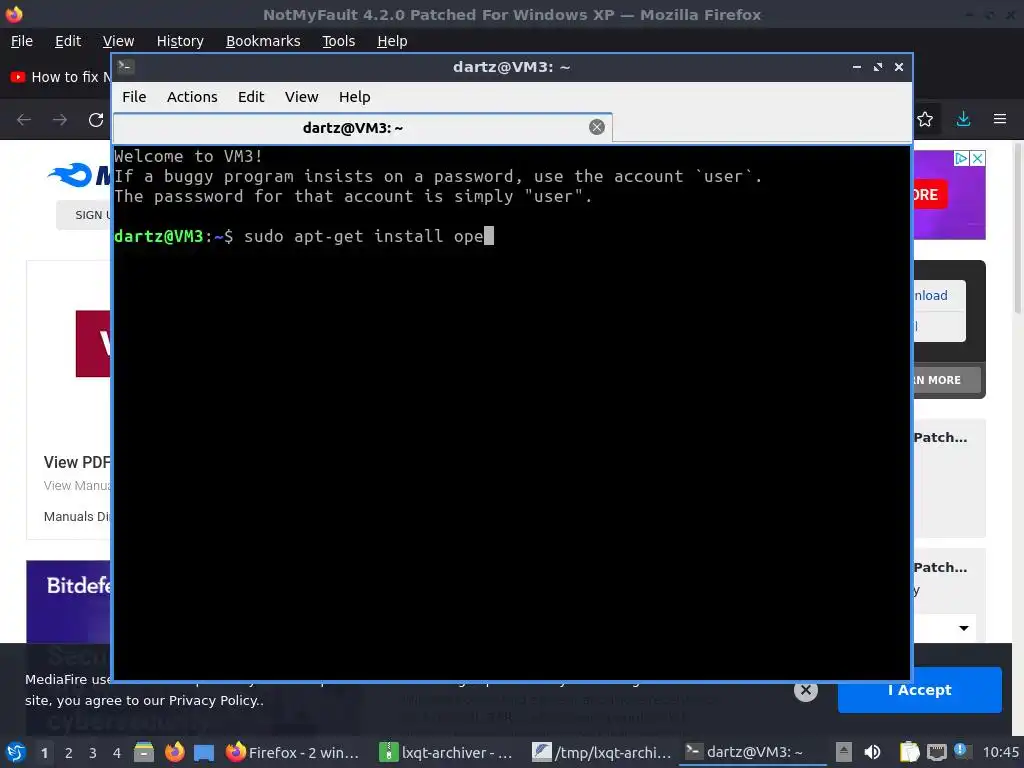The width and height of the screenshot is (1024, 768).
Task: Open Firefox's Help menu
Action: coord(392,41)
